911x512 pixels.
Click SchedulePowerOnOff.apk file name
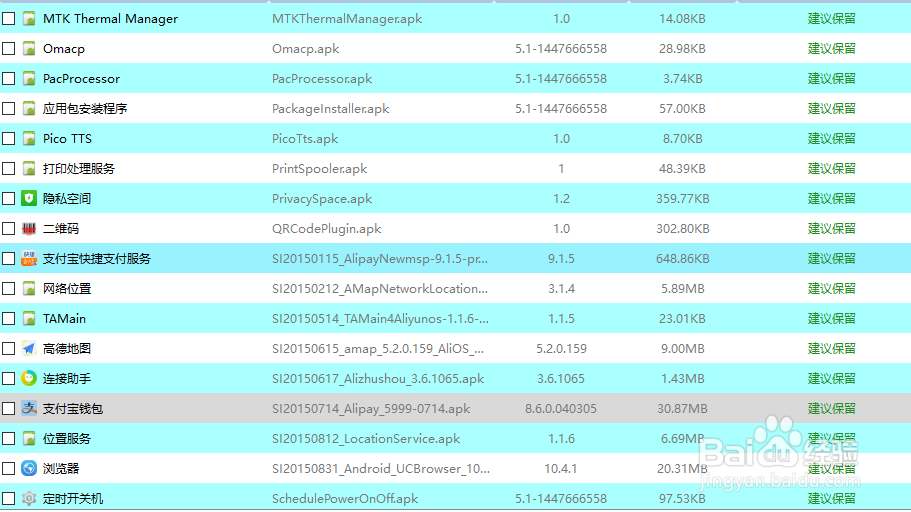click(x=345, y=499)
